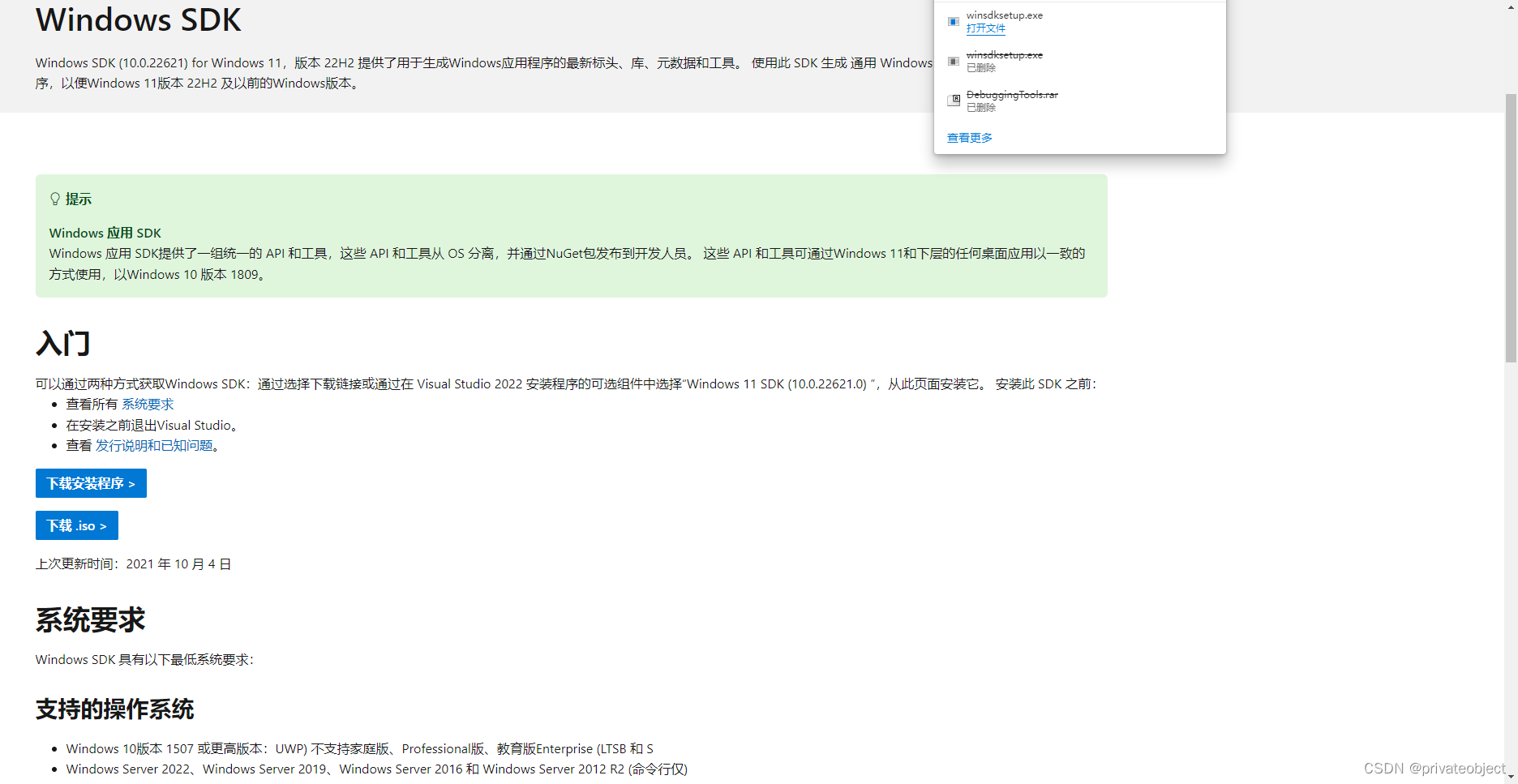Click the Windows SDK page title

click(x=139, y=19)
